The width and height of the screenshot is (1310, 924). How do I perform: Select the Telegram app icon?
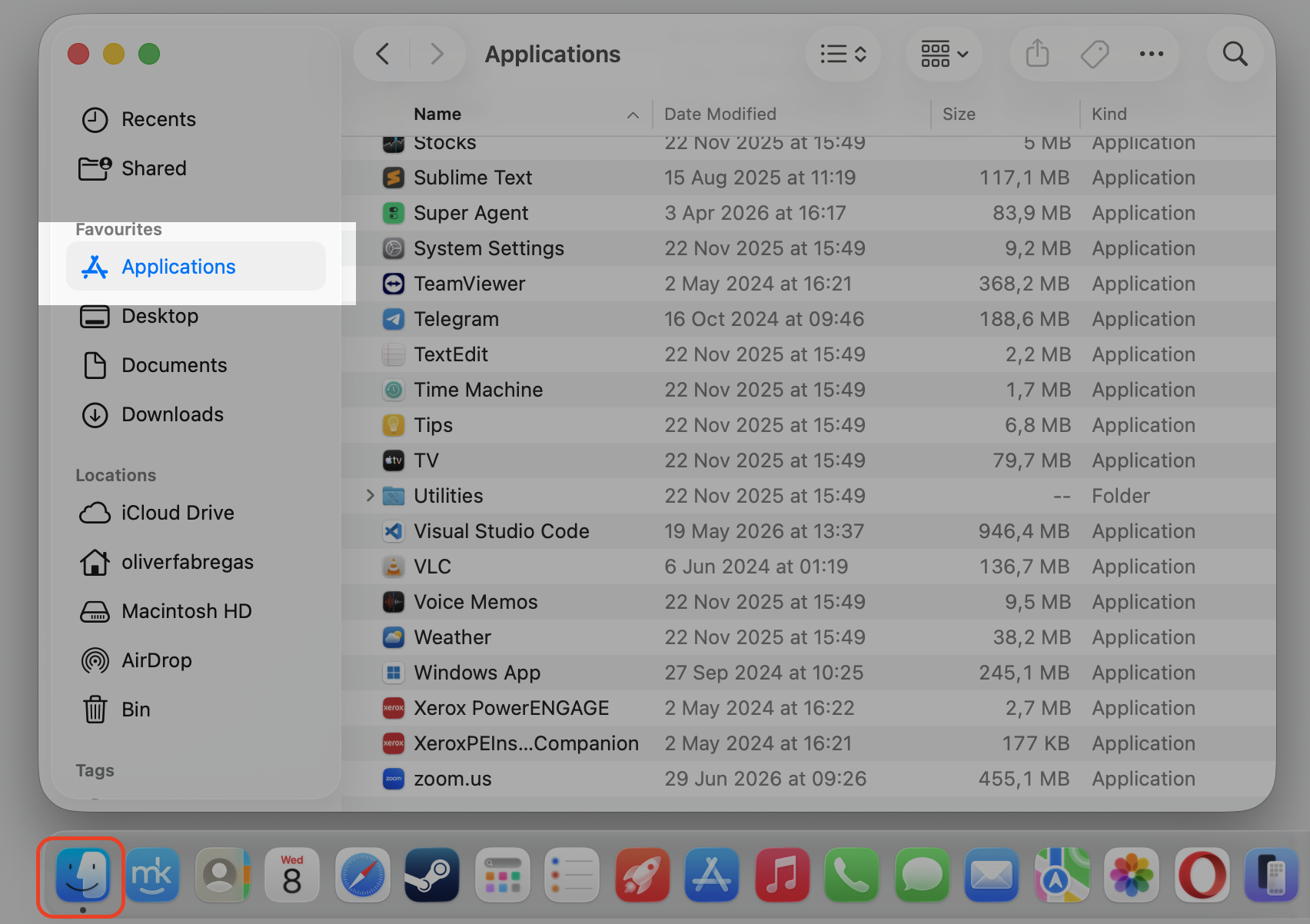394,319
